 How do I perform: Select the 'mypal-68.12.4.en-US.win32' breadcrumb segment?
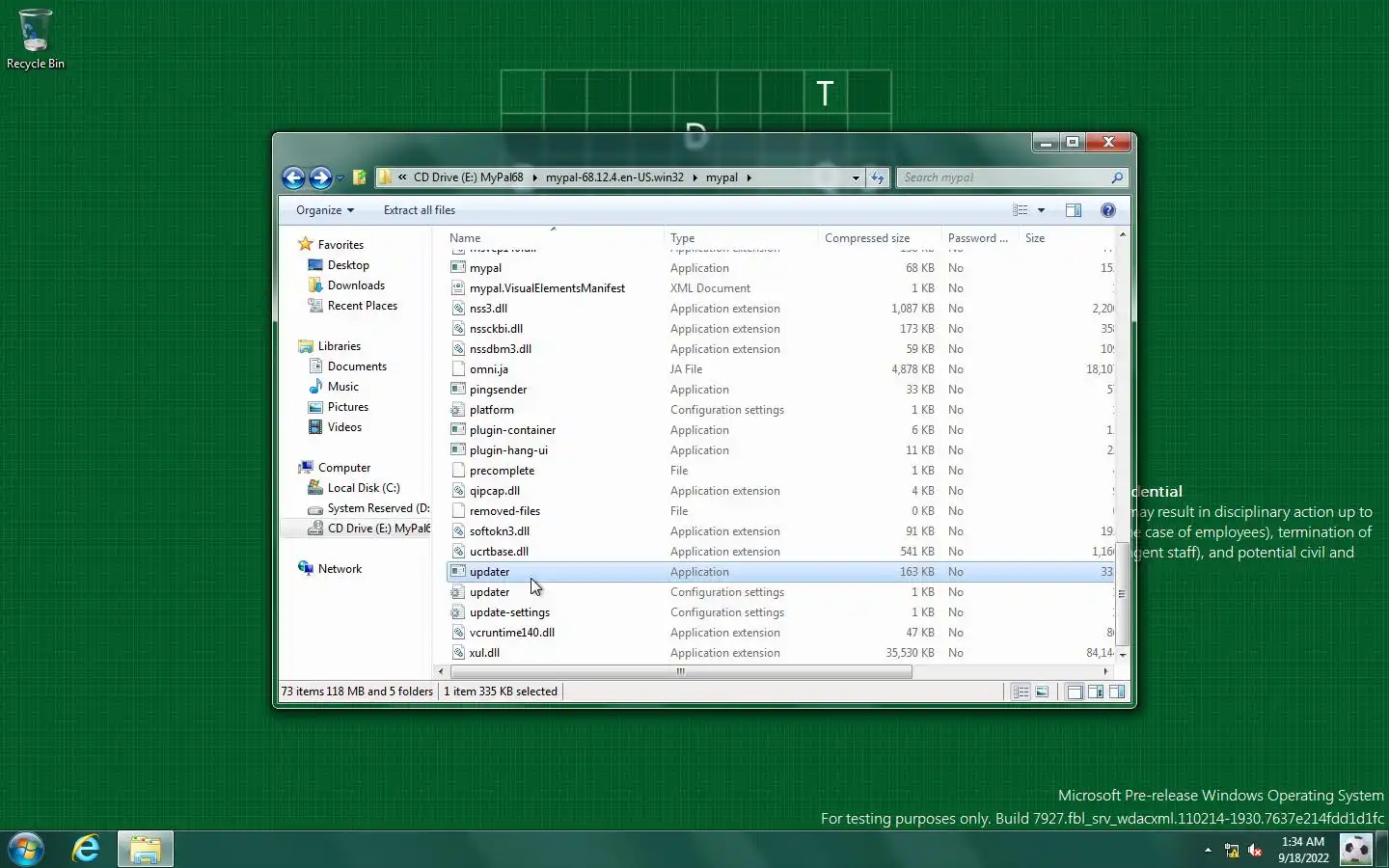pyautogui.click(x=614, y=177)
